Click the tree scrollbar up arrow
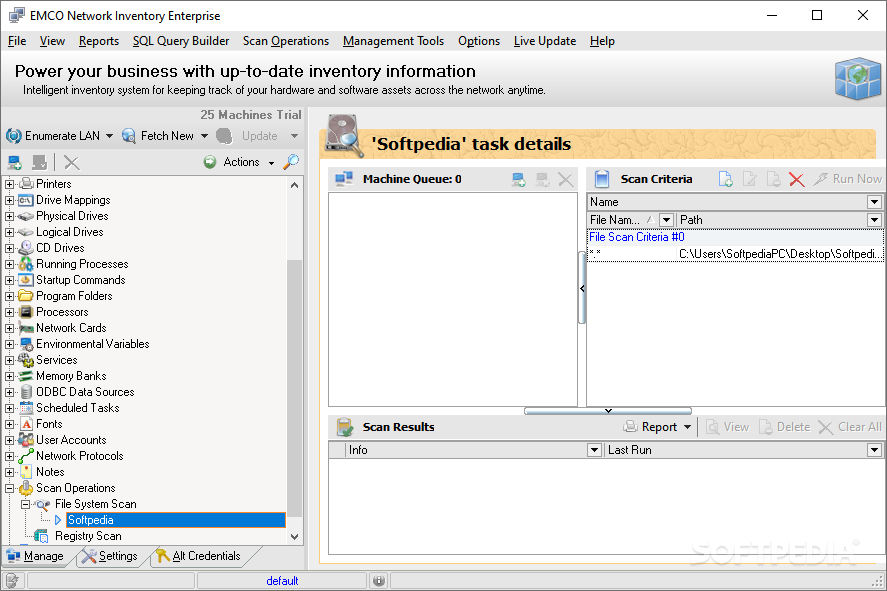The width and height of the screenshot is (887, 591). 294,185
